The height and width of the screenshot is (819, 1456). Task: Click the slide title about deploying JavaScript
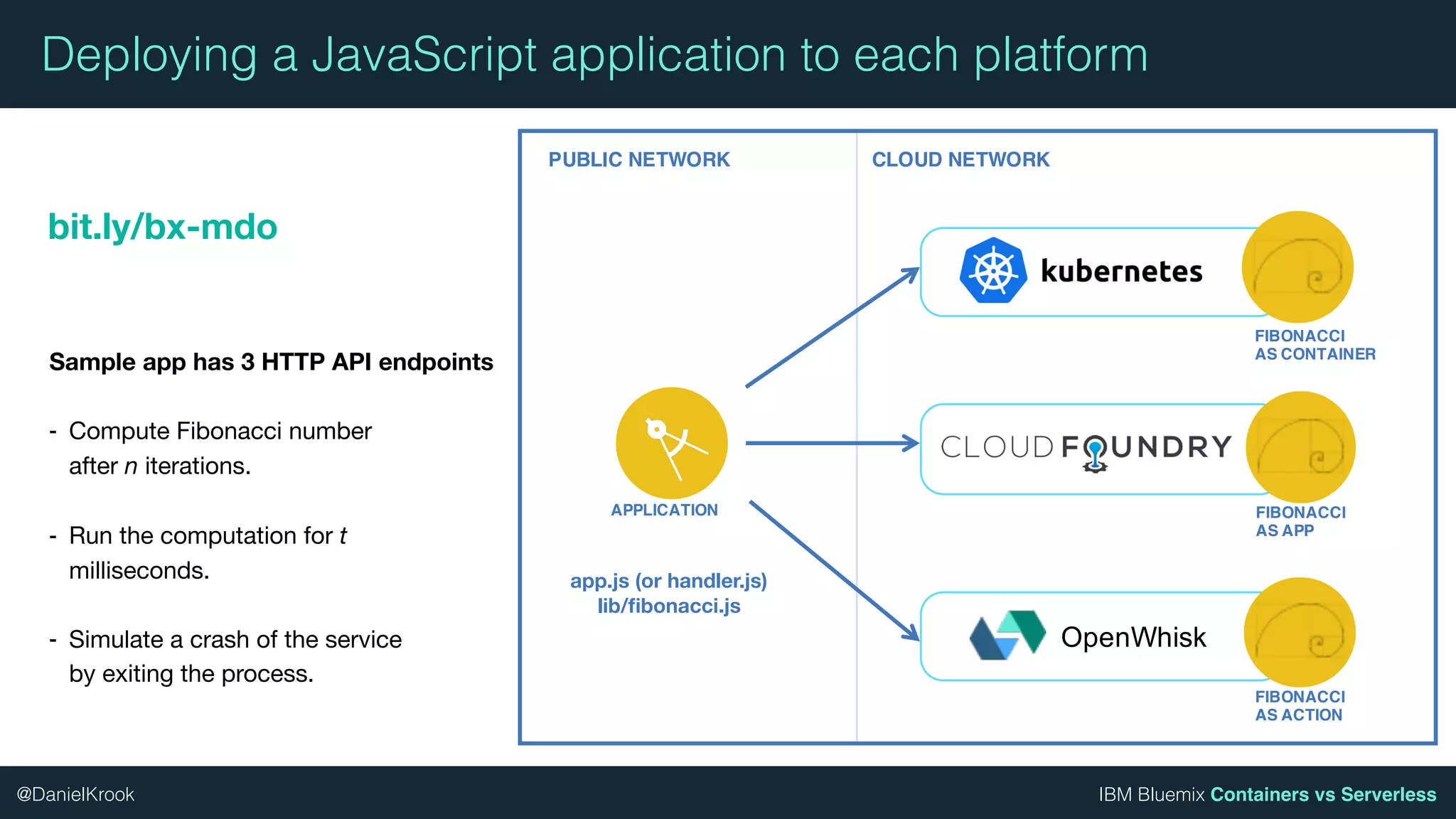594,55
